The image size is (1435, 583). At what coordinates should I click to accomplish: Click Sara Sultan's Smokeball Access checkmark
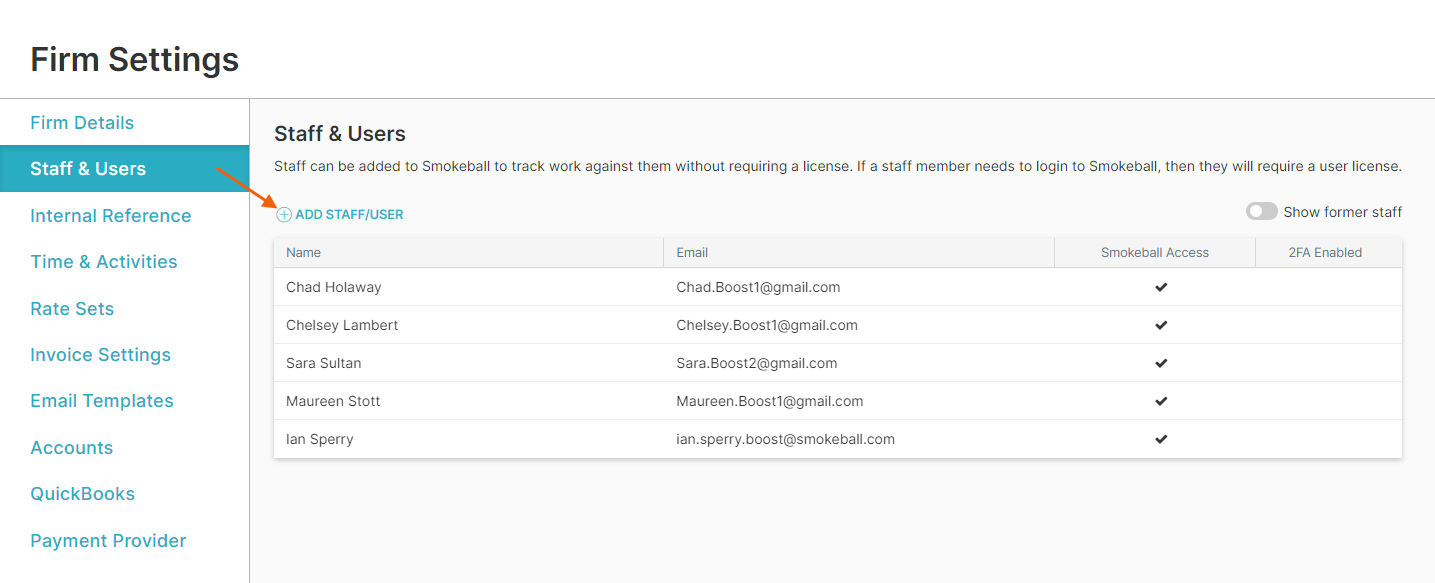pos(1161,363)
